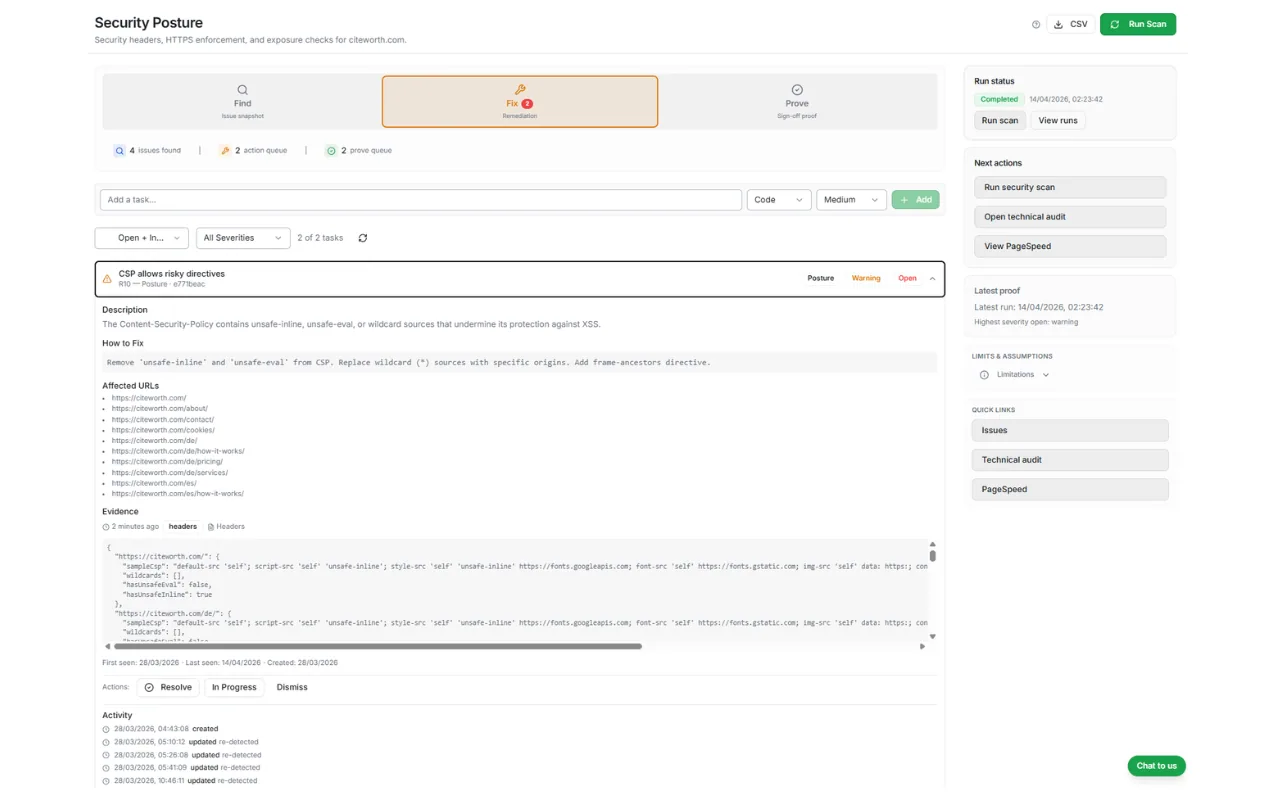This screenshot has height=800, width=1280.
Task: Click Open technical audit
Action: 1070,217
